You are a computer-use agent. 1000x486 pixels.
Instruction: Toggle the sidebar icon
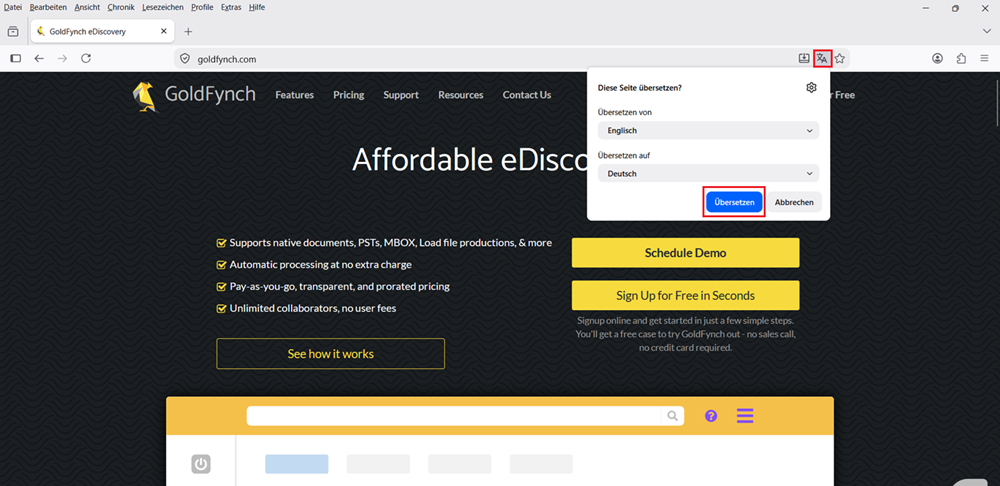[16, 59]
